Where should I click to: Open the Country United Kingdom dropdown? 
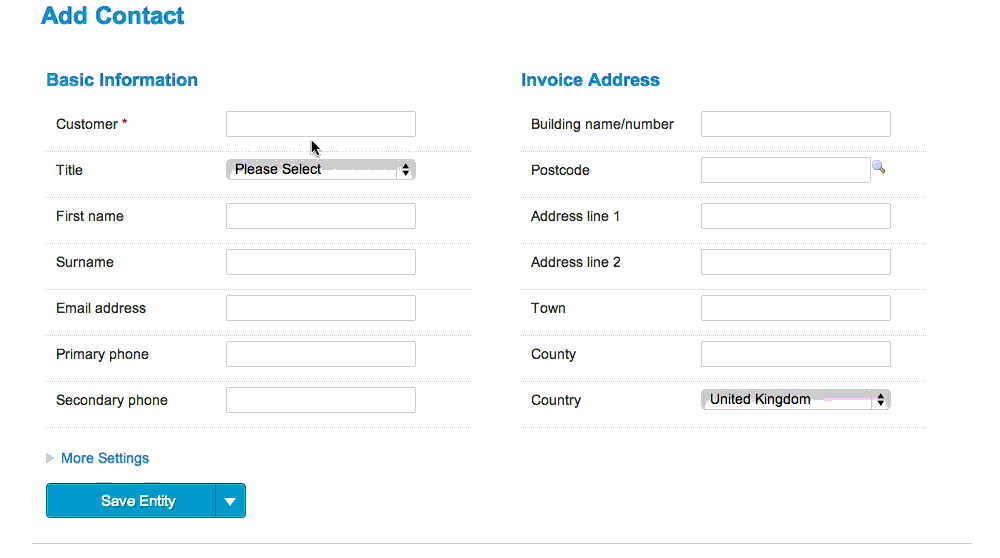point(796,400)
